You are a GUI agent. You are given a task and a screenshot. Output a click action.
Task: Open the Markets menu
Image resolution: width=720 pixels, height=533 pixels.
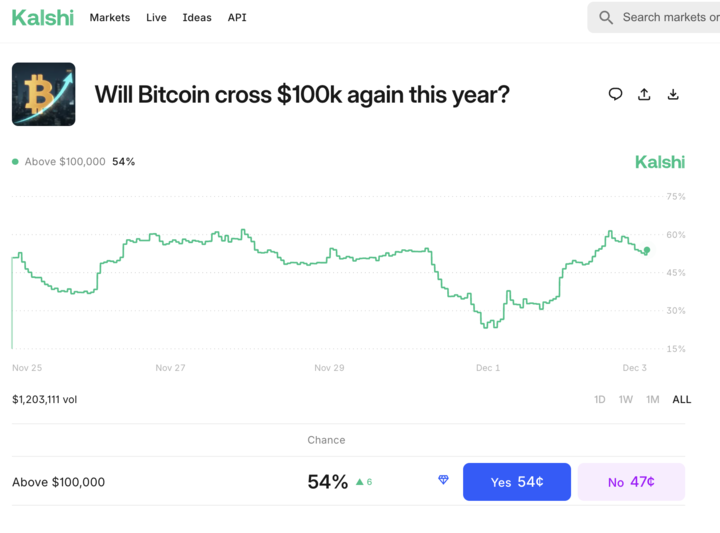[x=110, y=18]
